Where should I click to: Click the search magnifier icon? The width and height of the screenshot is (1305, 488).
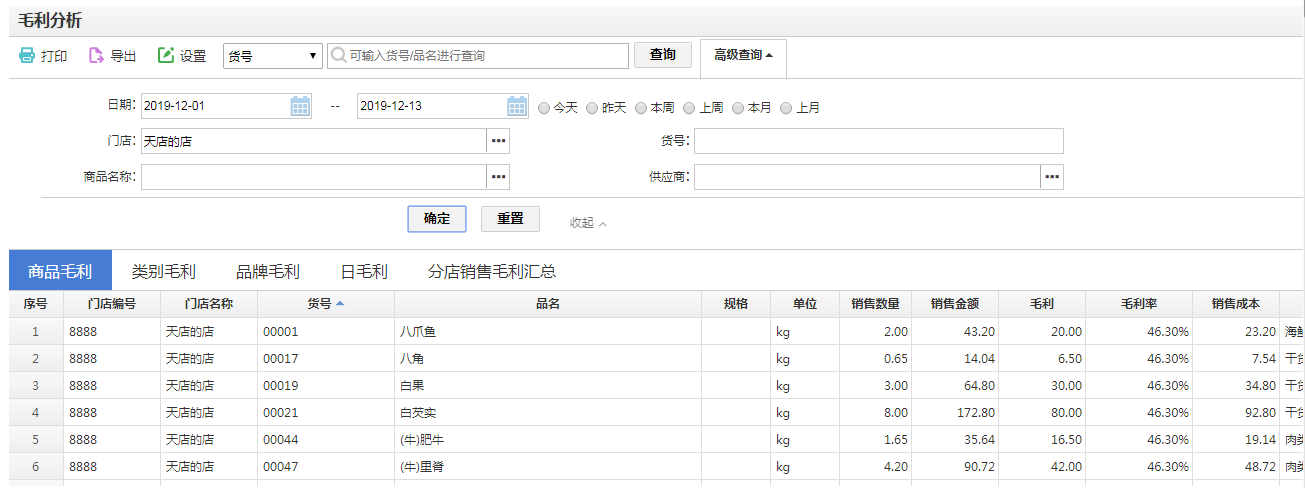(339, 56)
